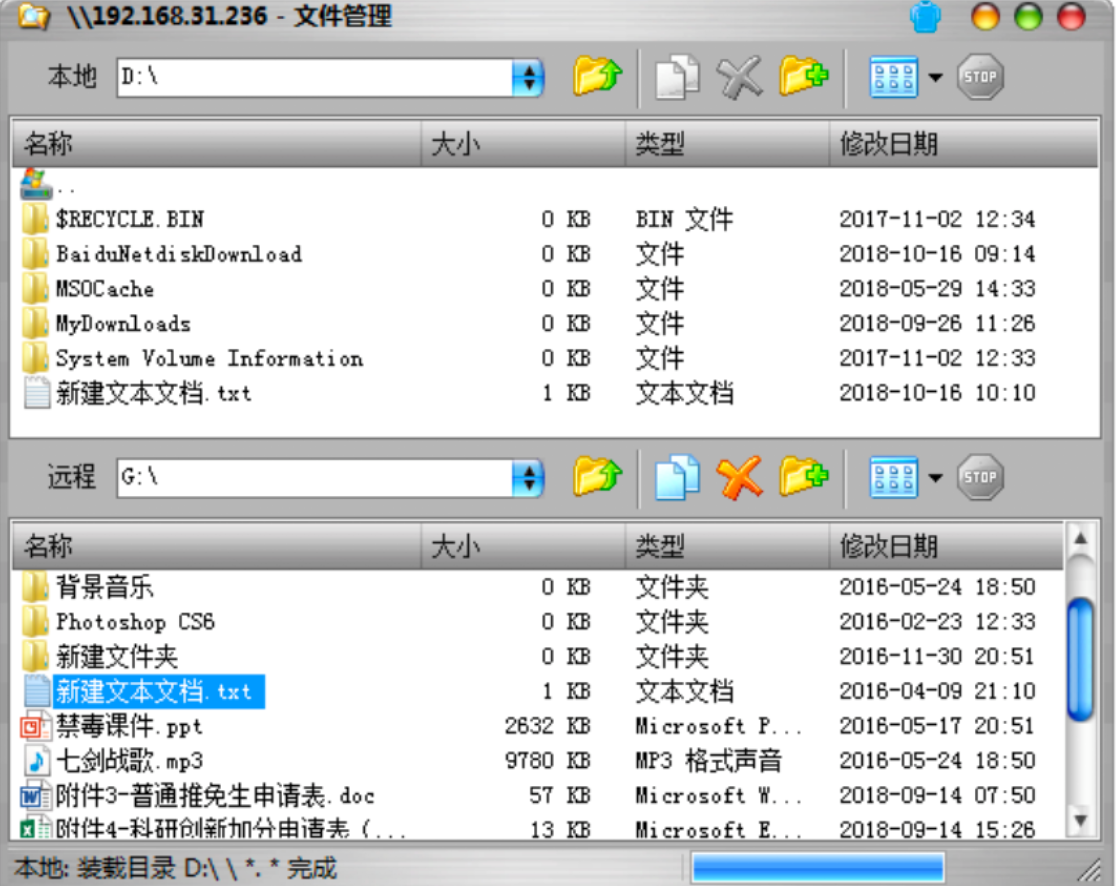Click local view mode icon
The image size is (1116, 886).
click(893, 77)
